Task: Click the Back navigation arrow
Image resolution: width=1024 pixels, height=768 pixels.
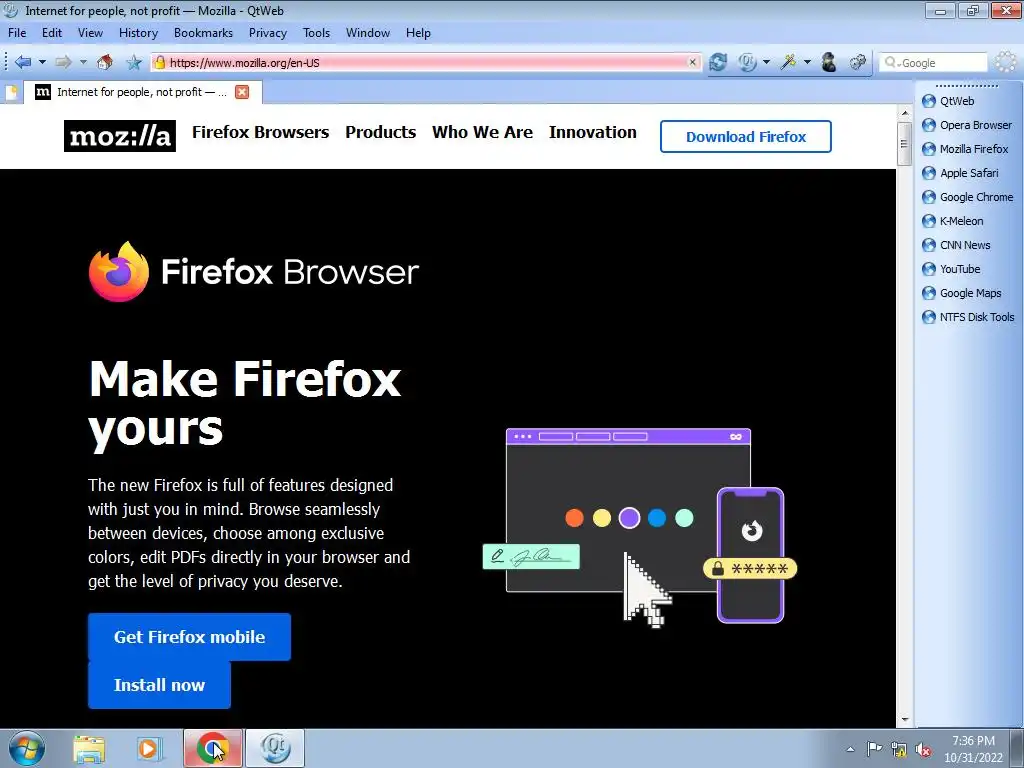Action: pyautogui.click(x=22, y=63)
